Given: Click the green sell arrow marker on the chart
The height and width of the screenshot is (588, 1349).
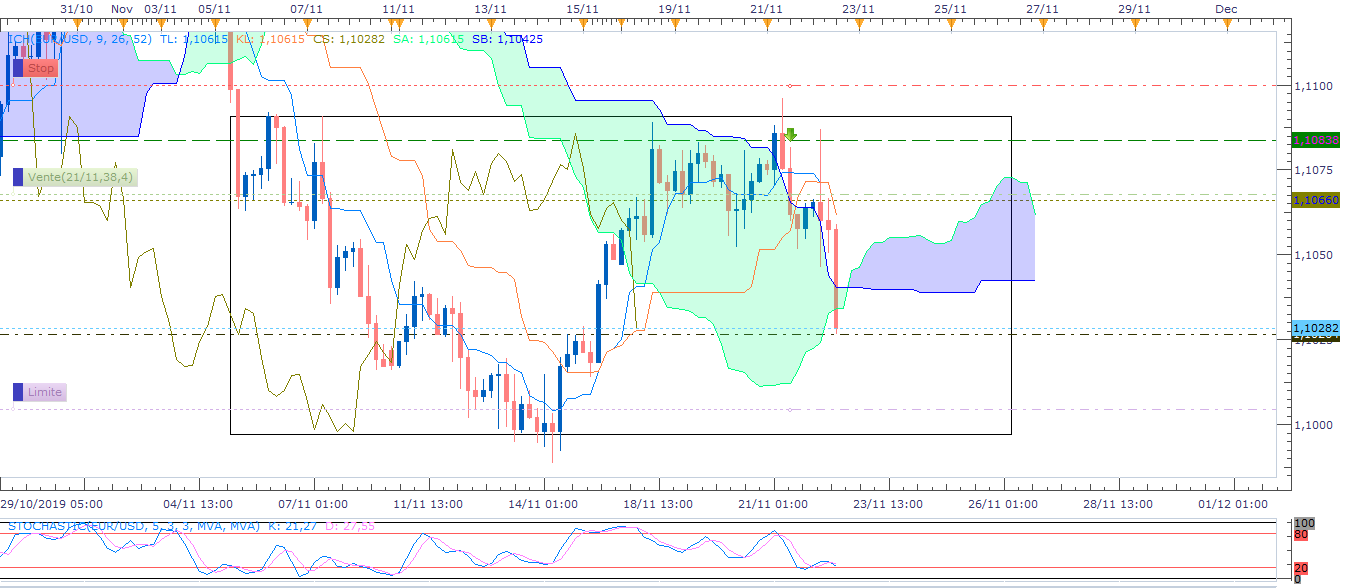Looking at the screenshot, I should pyautogui.click(x=790, y=134).
